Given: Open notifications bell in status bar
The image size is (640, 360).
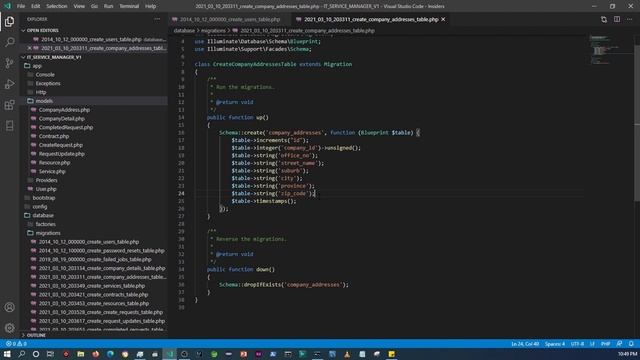Looking at the screenshot, I should [x=631, y=344].
